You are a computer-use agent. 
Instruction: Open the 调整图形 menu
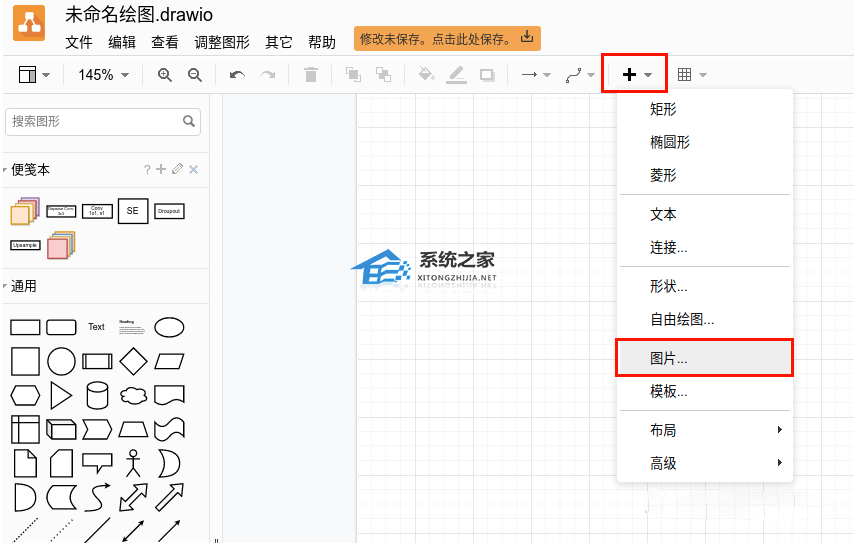222,42
